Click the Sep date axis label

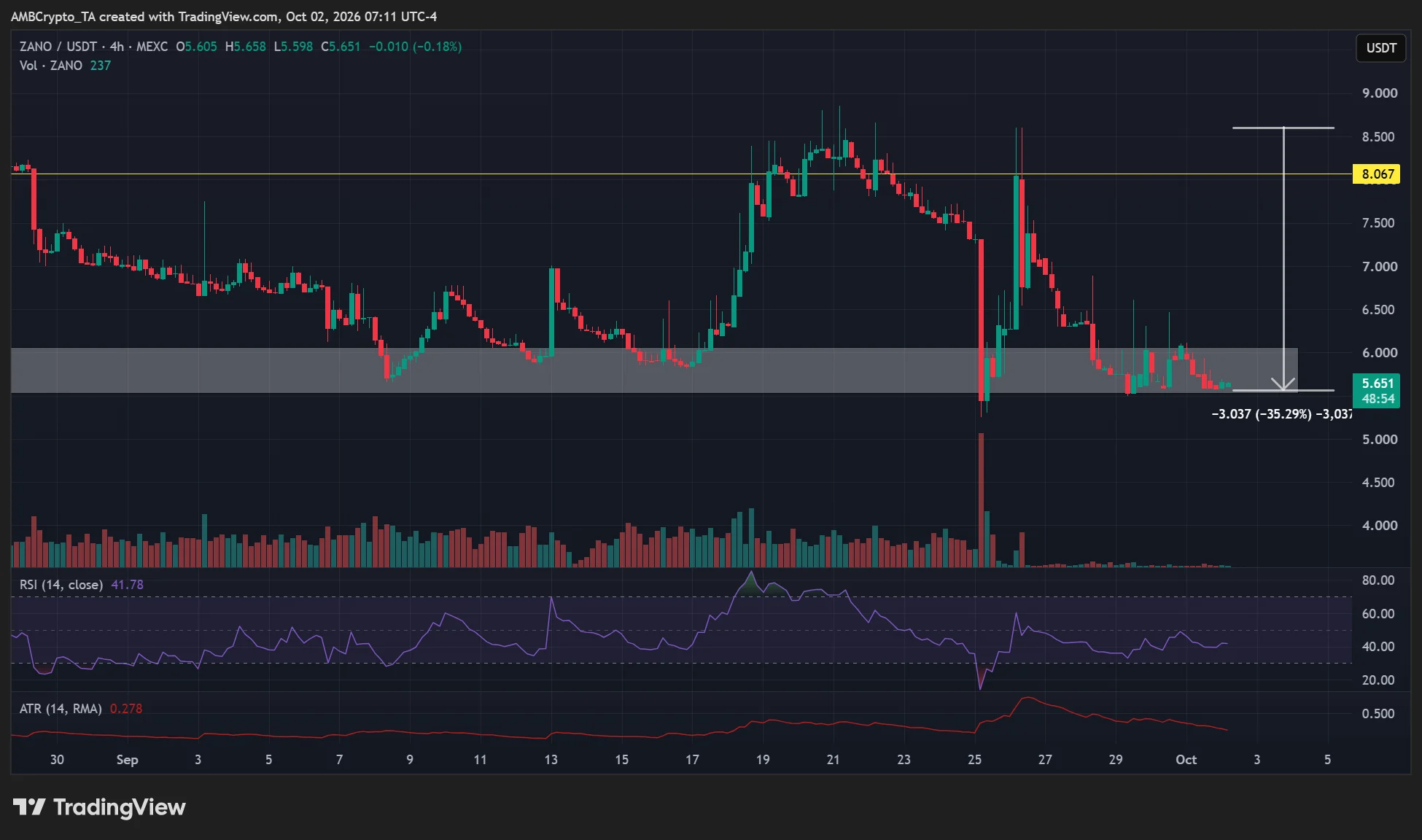(x=127, y=760)
